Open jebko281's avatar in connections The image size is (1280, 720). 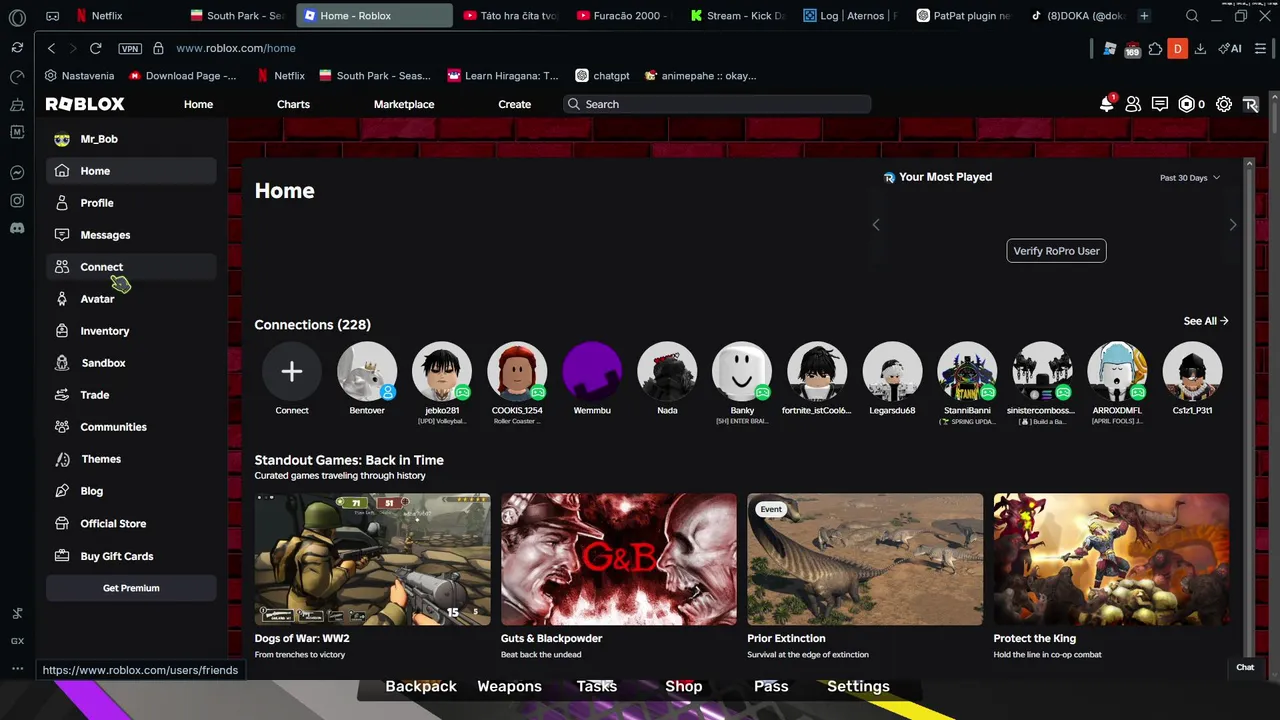(442, 372)
